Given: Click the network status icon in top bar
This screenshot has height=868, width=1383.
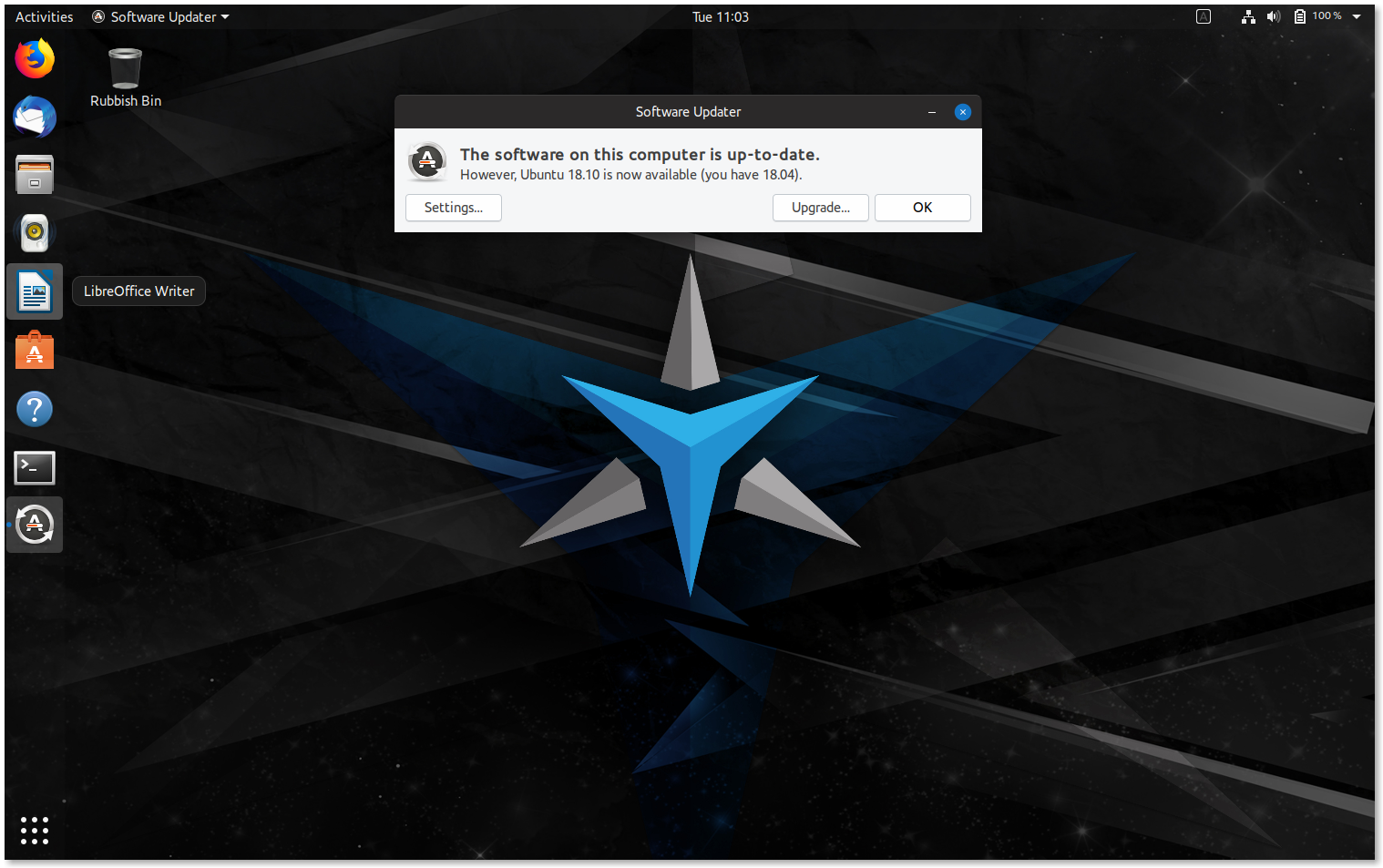Looking at the screenshot, I should [x=1248, y=16].
